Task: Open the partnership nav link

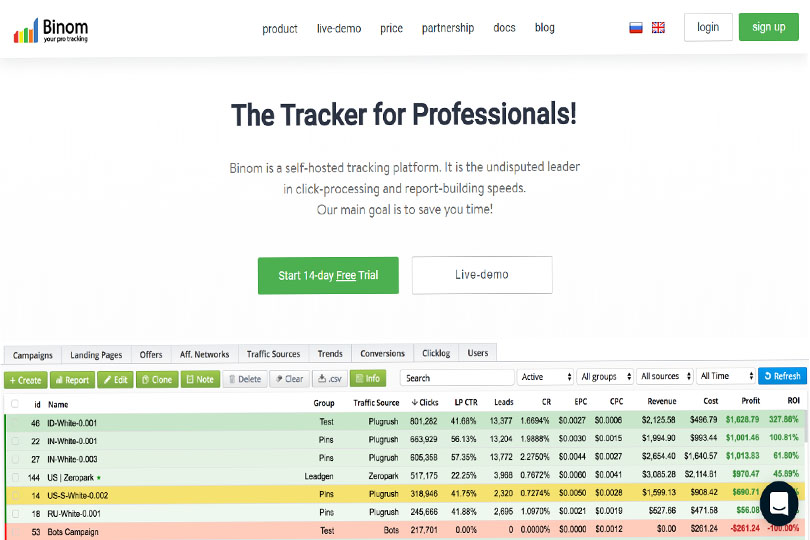Action: click(448, 28)
